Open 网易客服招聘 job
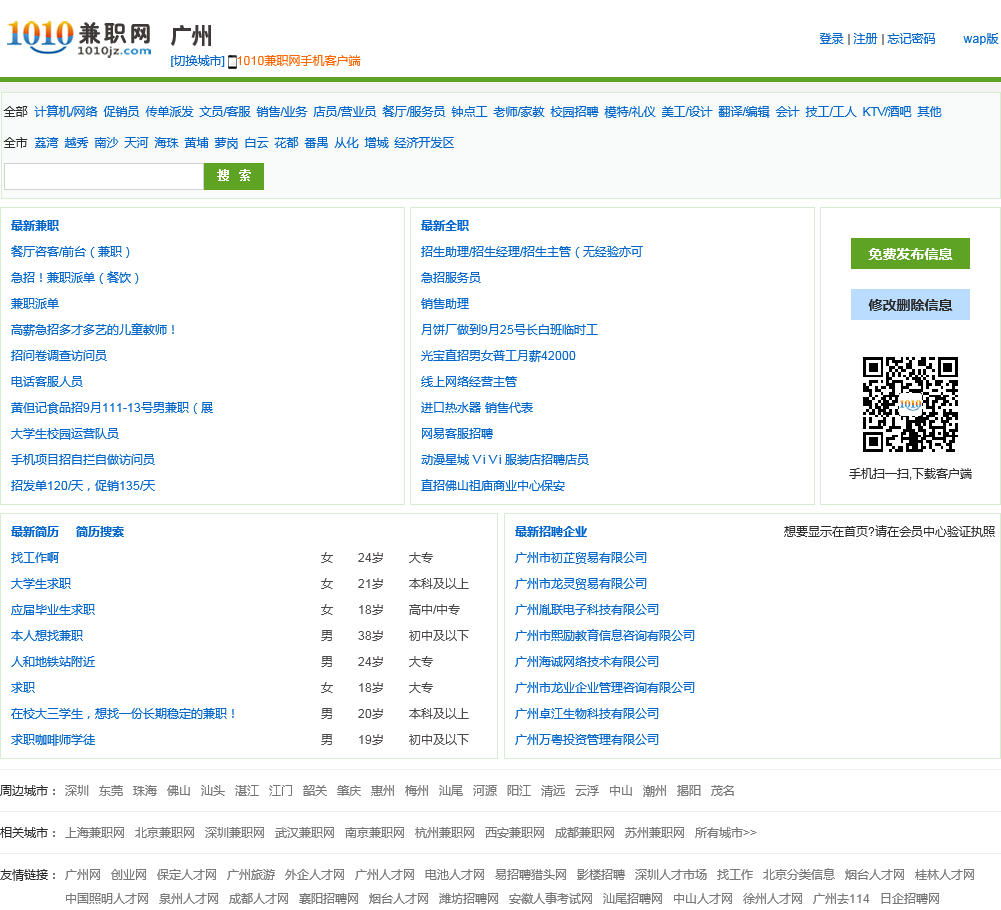Screen dimensions: 1001x910 [x=457, y=434]
